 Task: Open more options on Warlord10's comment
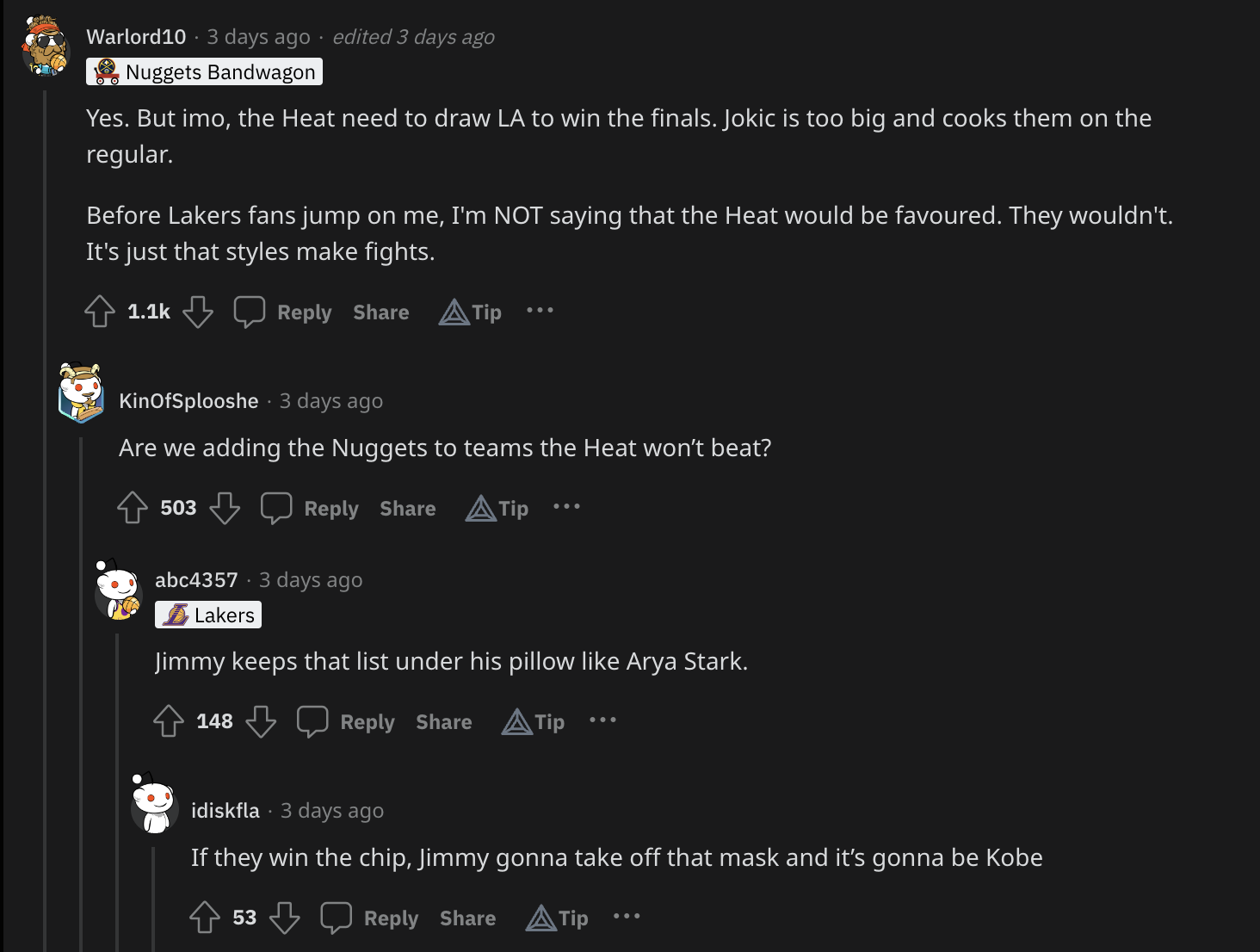tap(540, 310)
